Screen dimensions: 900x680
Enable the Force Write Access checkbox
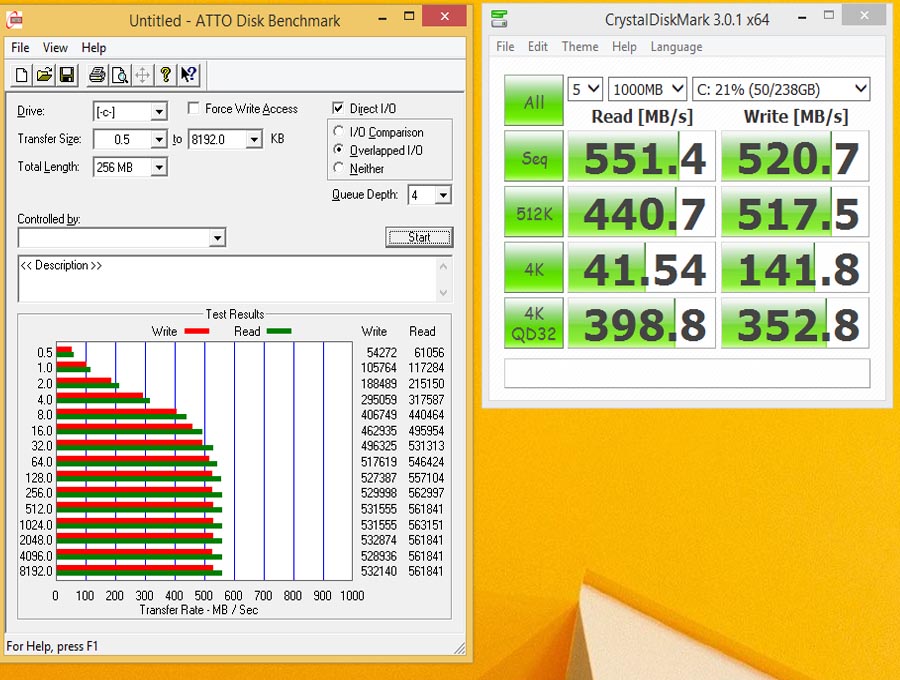click(194, 108)
